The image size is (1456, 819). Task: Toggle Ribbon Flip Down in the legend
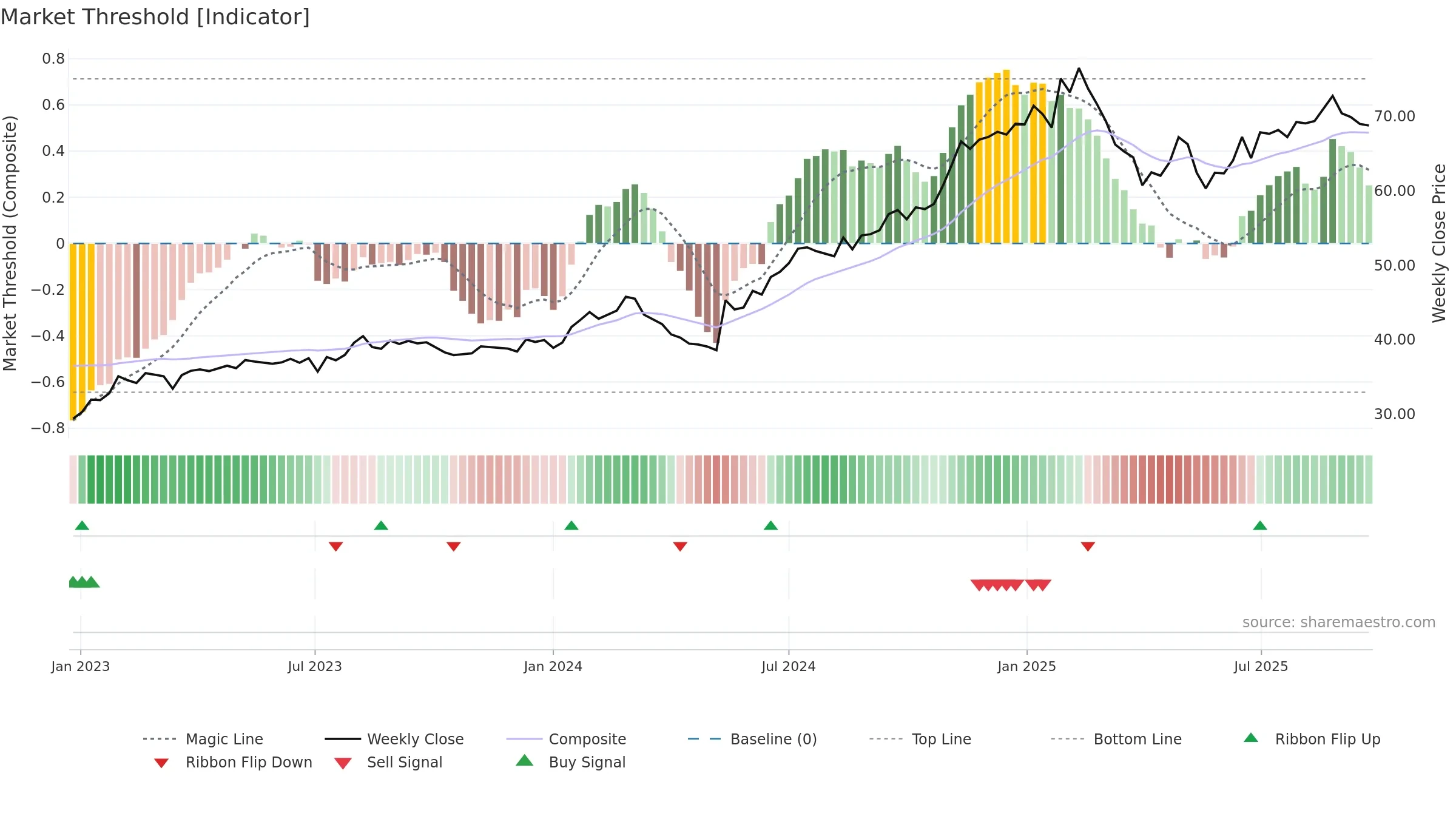(232, 762)
